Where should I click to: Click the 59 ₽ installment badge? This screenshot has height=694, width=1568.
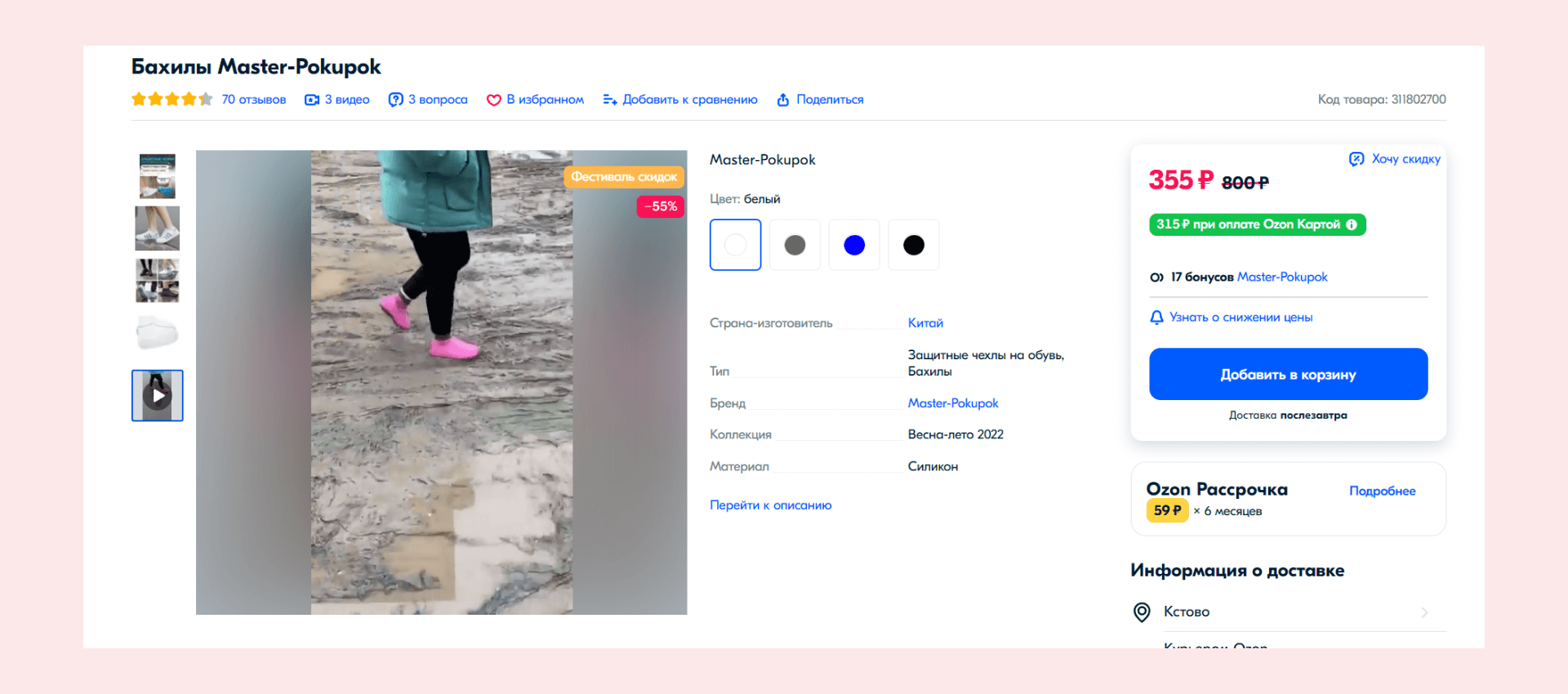click(x=1168, y=510)
